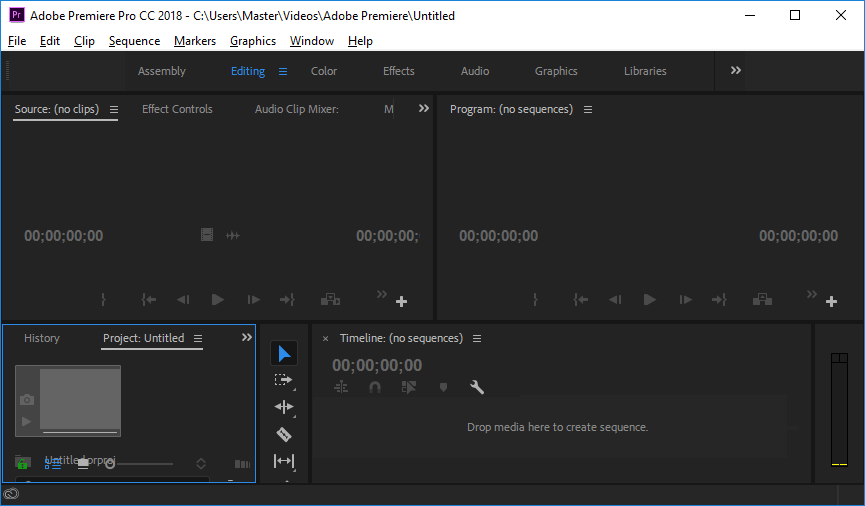Viewport: 865px width, 506px height.
Task: Click poster frame camera icon in thumbnail
Action: [26, 400]
